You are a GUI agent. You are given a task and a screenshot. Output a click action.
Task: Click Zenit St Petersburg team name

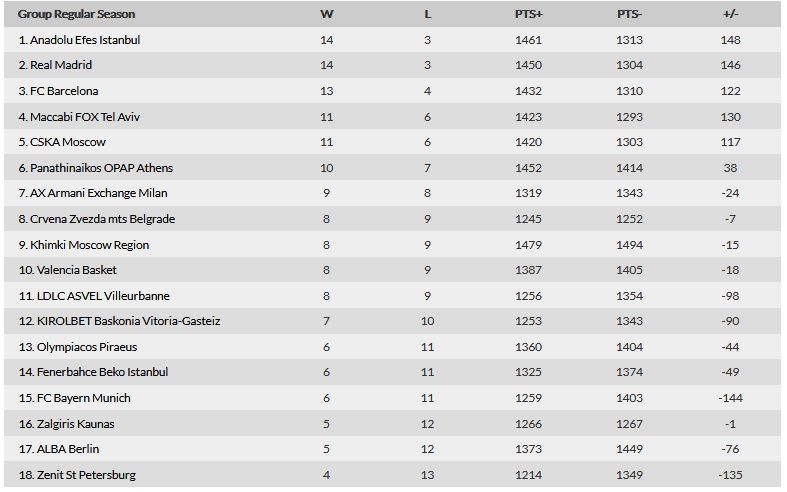click(86, 475)
